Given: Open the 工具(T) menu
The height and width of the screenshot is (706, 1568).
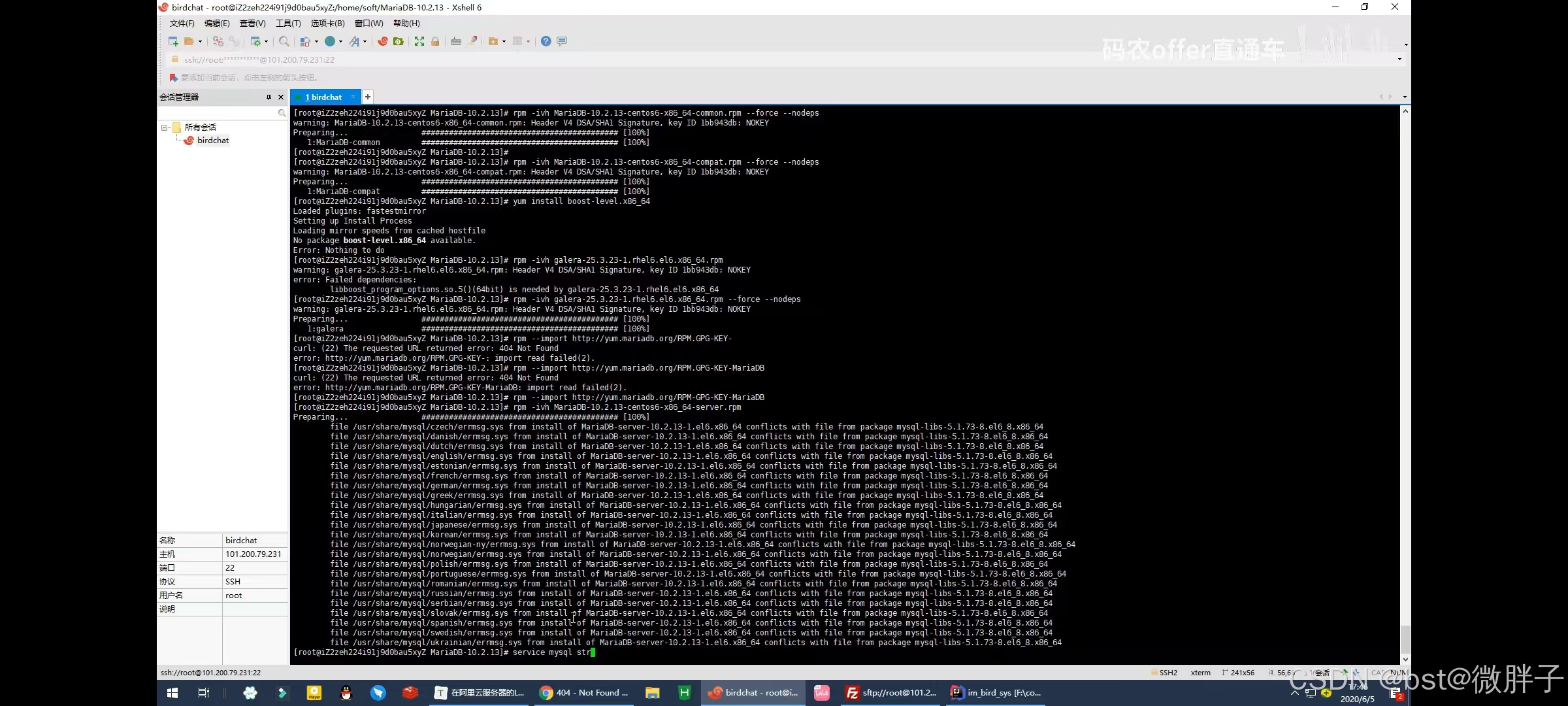Looking at the screenshot, I should pyautogui.click(x=287, y=24).
